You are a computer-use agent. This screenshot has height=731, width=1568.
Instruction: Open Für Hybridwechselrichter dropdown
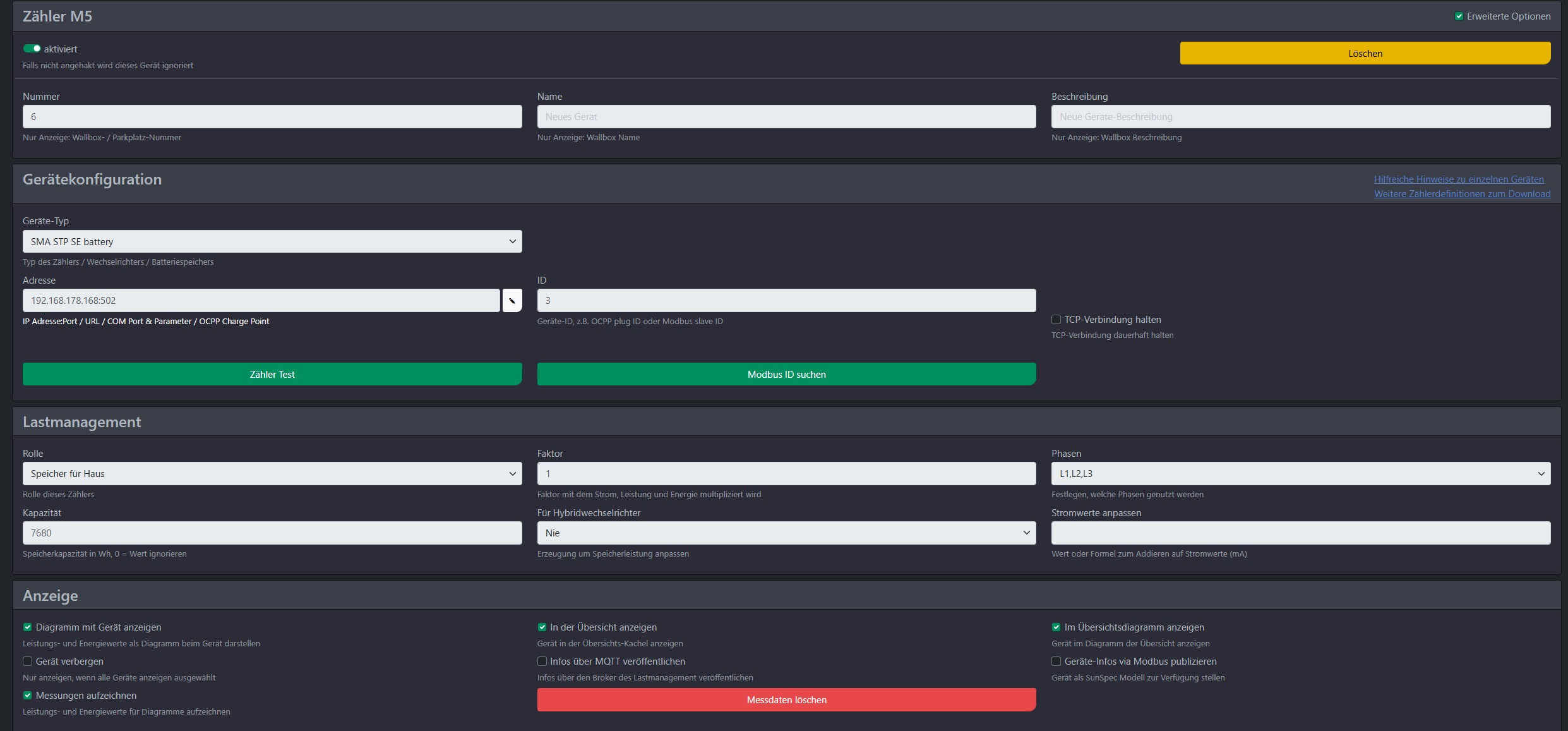tap(786, 533)
